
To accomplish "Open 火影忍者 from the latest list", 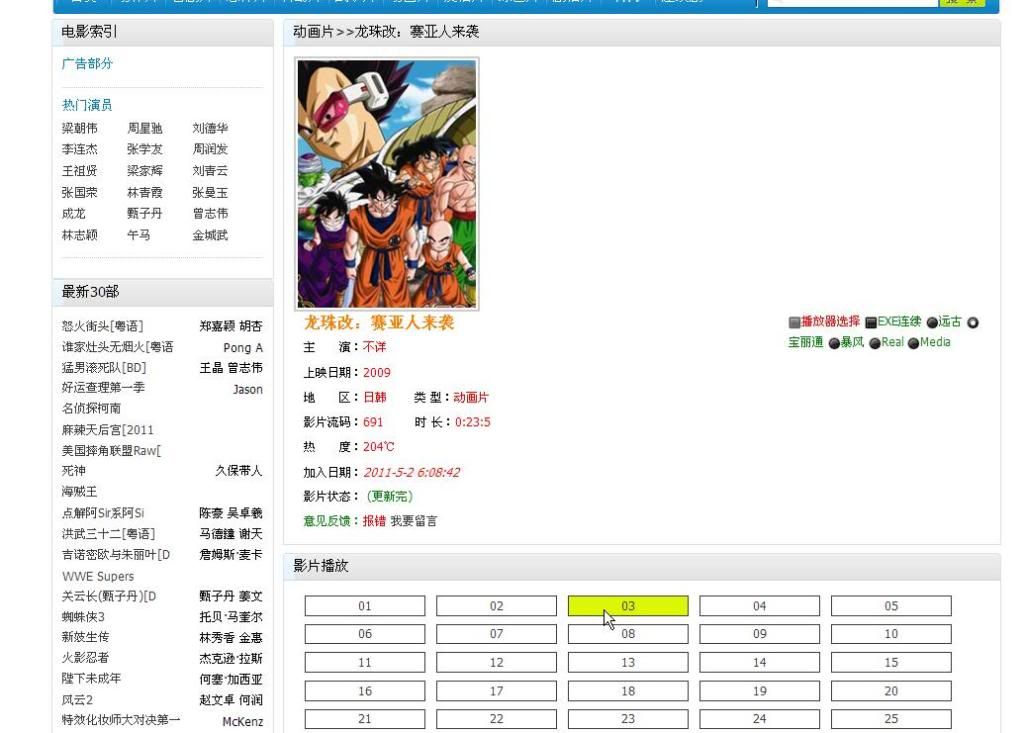I will (86, 658).
